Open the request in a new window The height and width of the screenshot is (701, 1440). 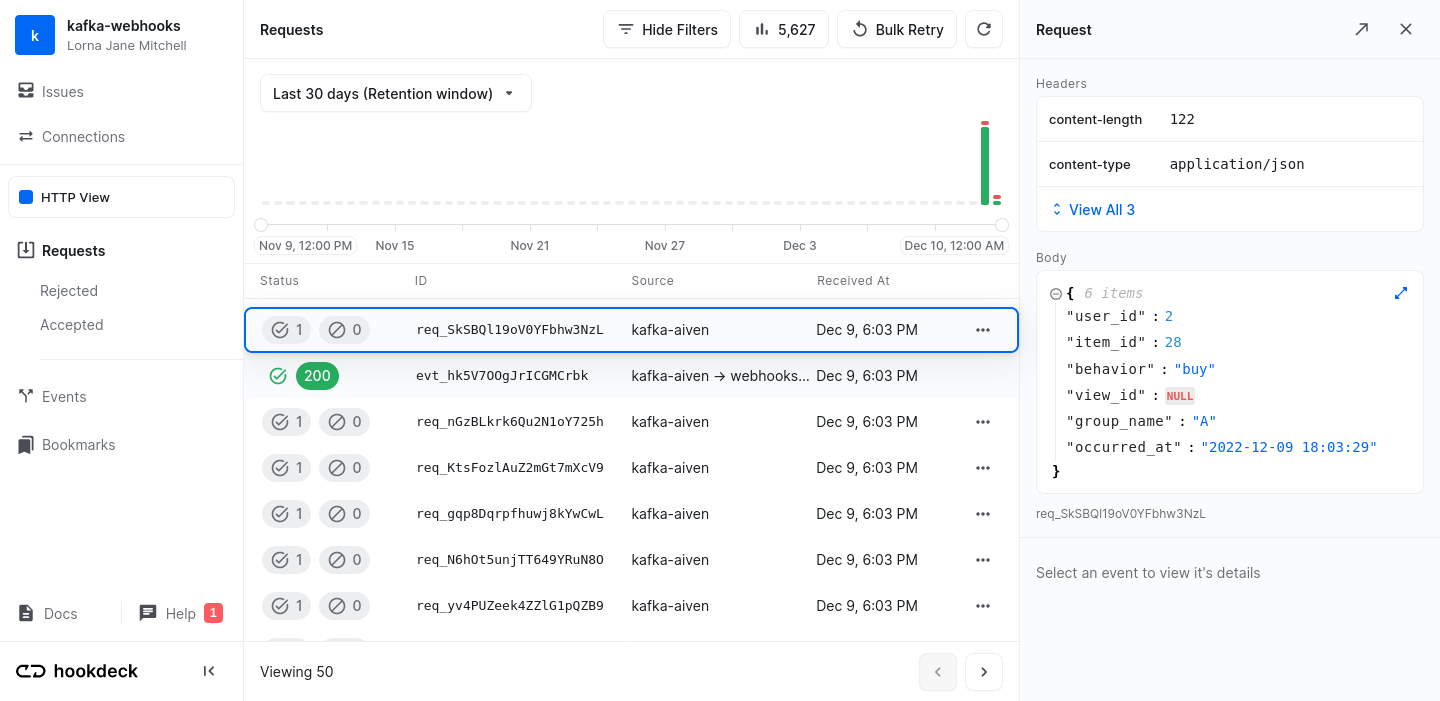(x=1361, y=29)
